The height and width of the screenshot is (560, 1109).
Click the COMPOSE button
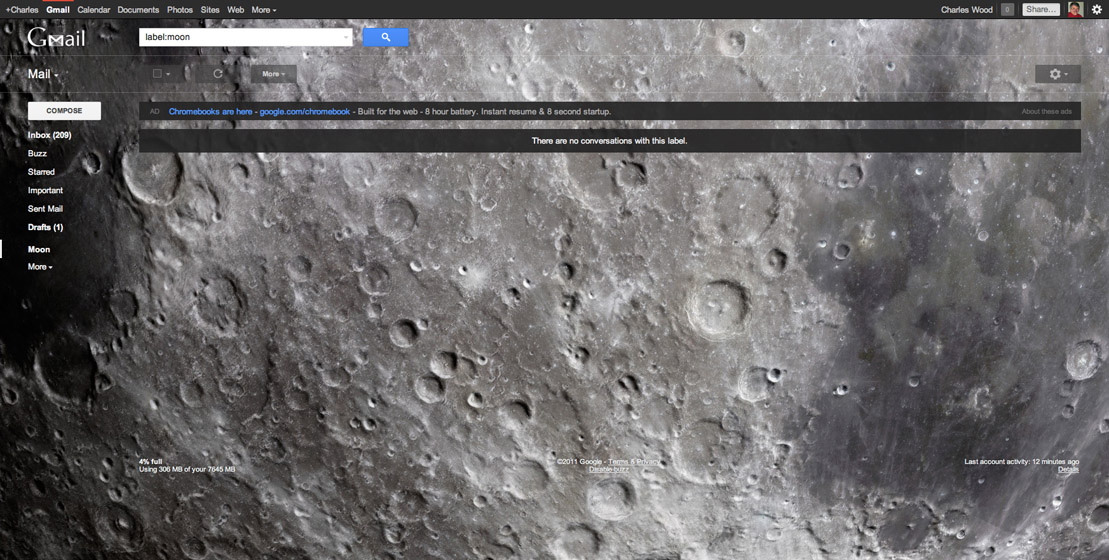click(x=64, y=111)
